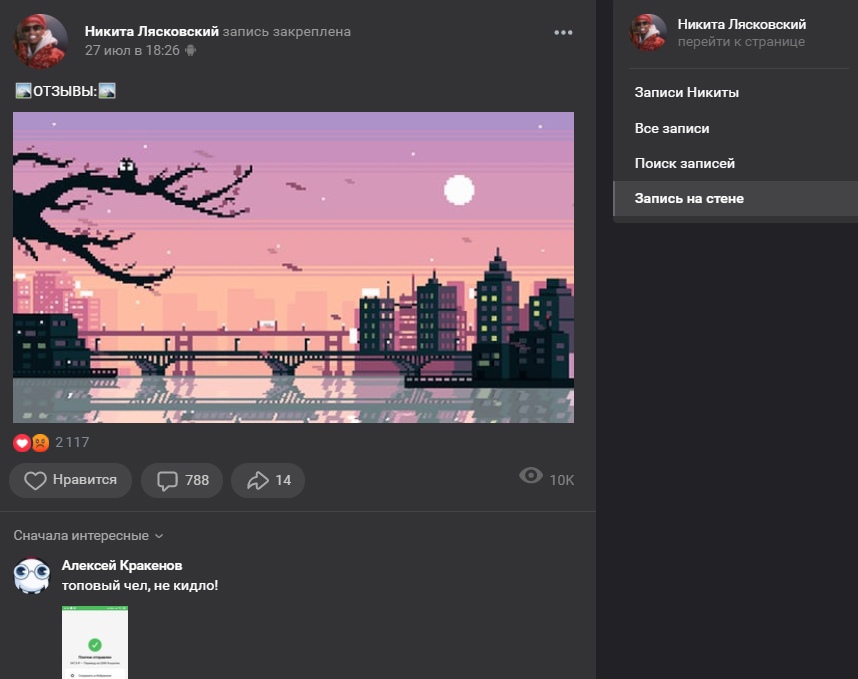
Task: Click the heart reaction emoji below image
Action: 22,442
